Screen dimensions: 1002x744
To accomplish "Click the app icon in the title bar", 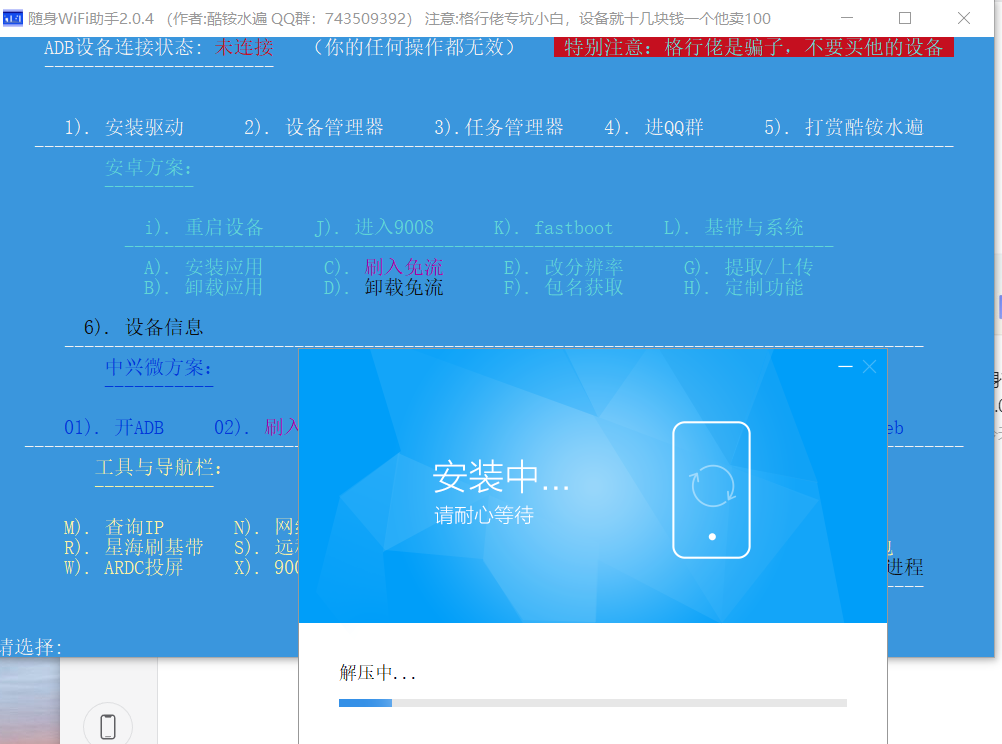I will point(14,18).
